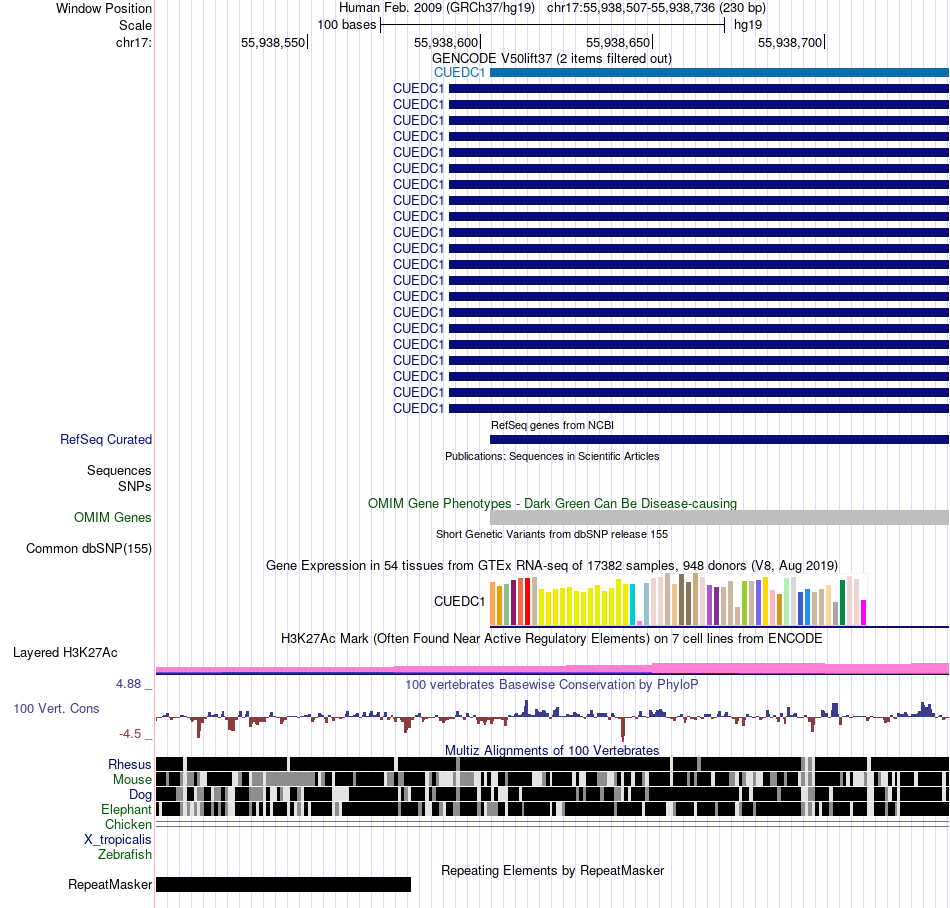Click the CUEDC1 label beside GTEx chart
This screenshot has height=908, width=950.
pos(459,601)
